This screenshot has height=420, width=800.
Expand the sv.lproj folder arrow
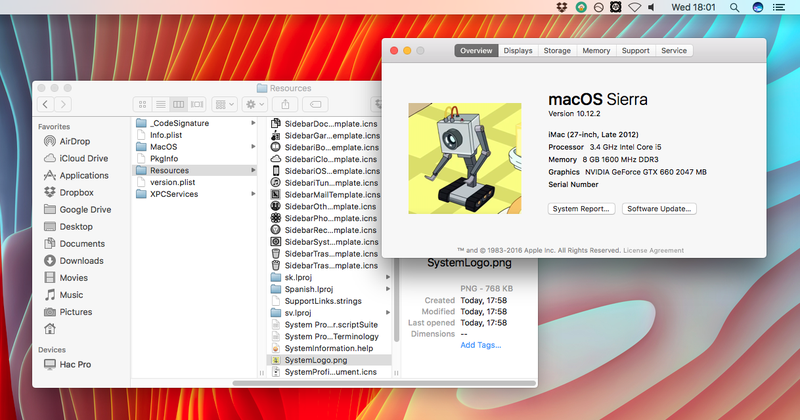[388, 312]
